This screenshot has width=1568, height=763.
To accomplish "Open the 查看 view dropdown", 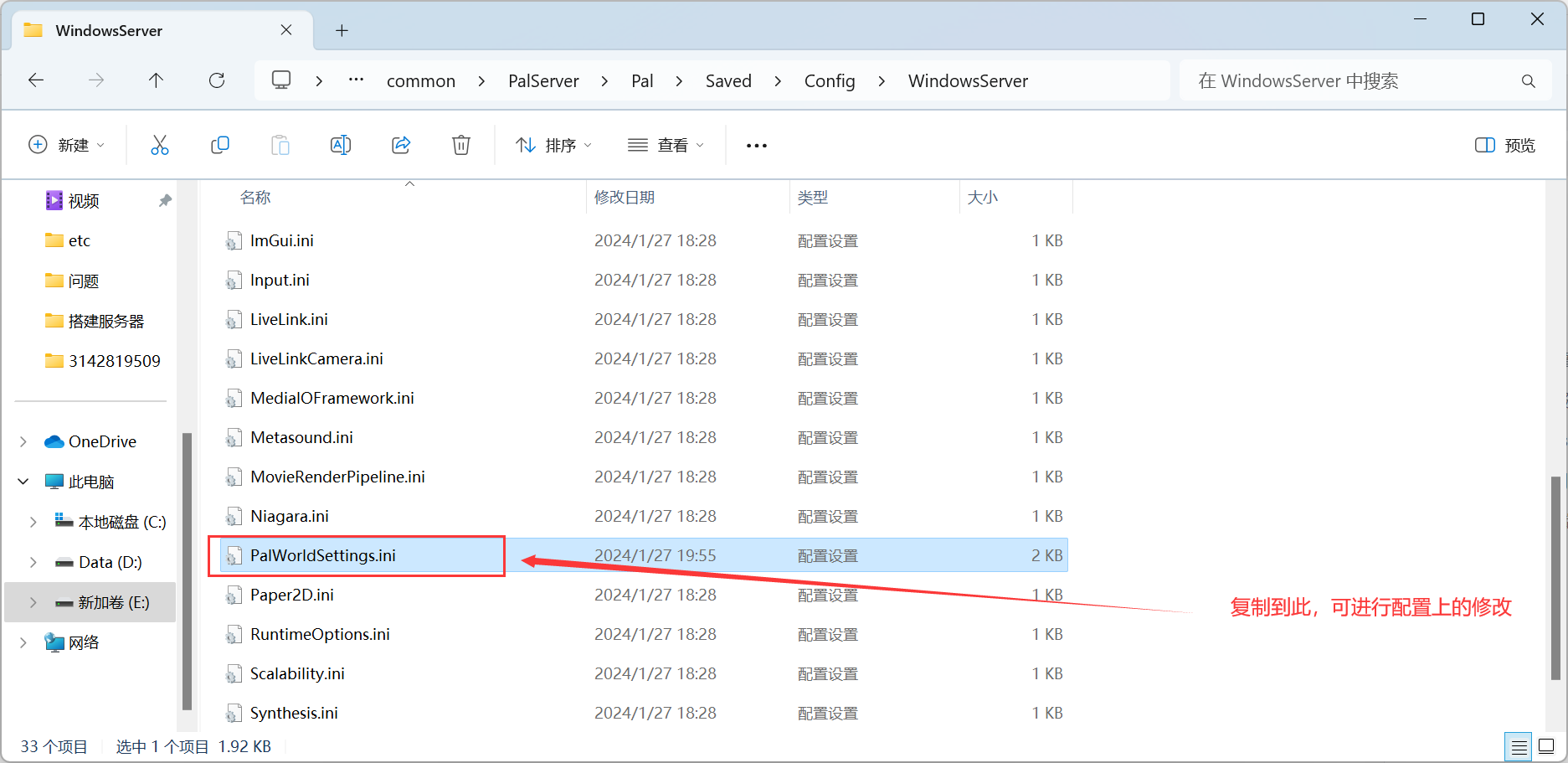I will [x=666, y=145].
